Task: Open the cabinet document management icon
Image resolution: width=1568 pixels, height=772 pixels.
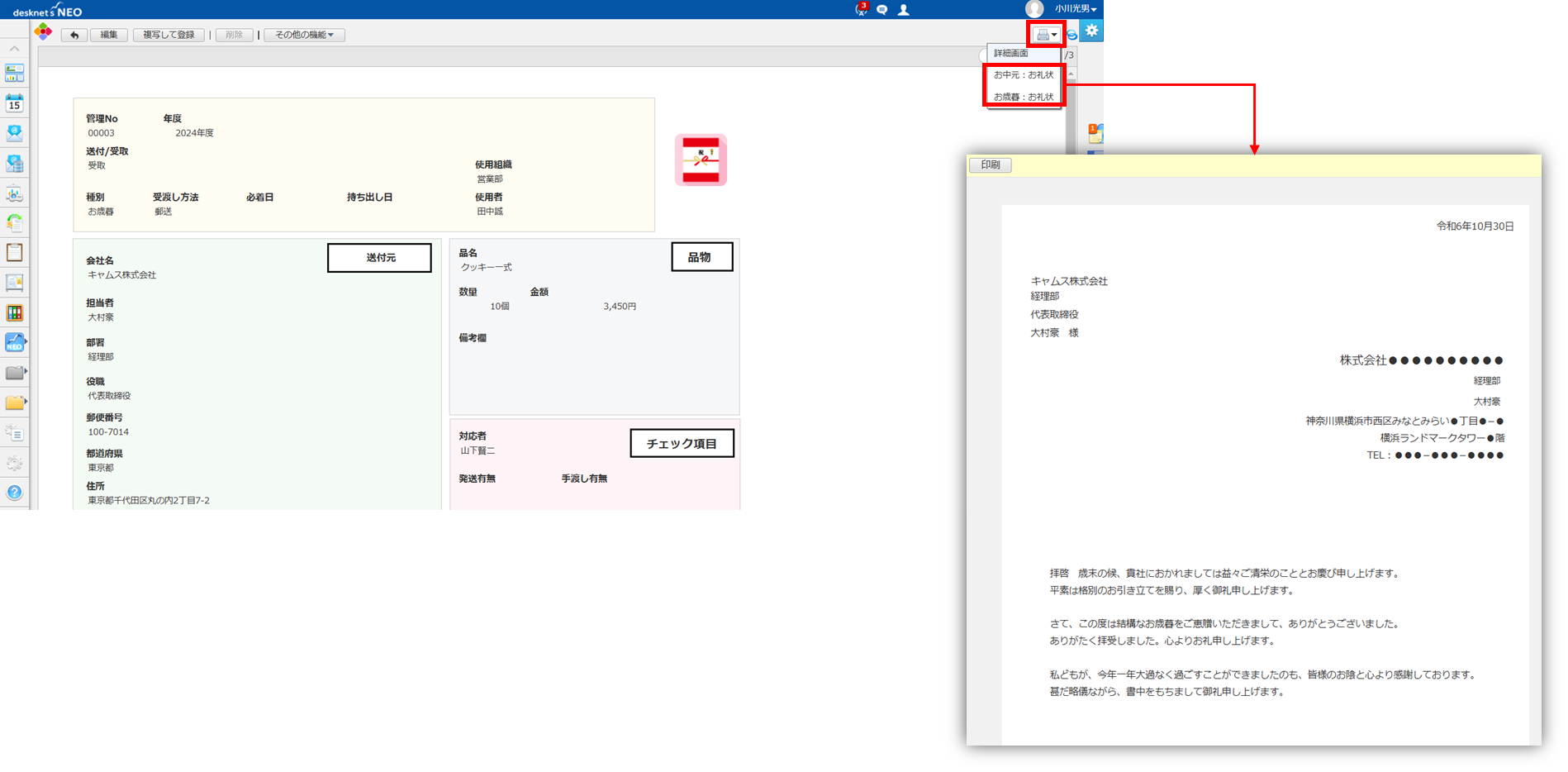Action: (14, 282)
